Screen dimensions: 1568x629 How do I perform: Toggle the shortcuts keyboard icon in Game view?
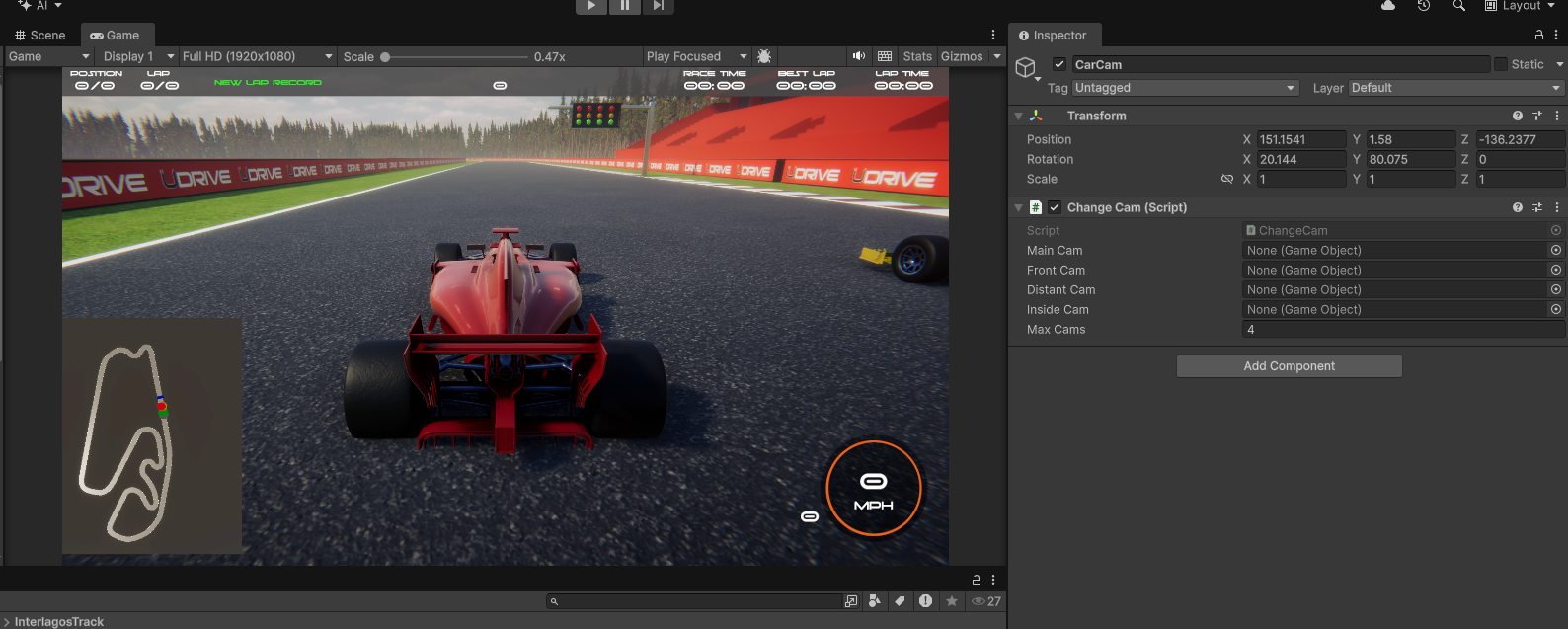click(x=885, y=57)
